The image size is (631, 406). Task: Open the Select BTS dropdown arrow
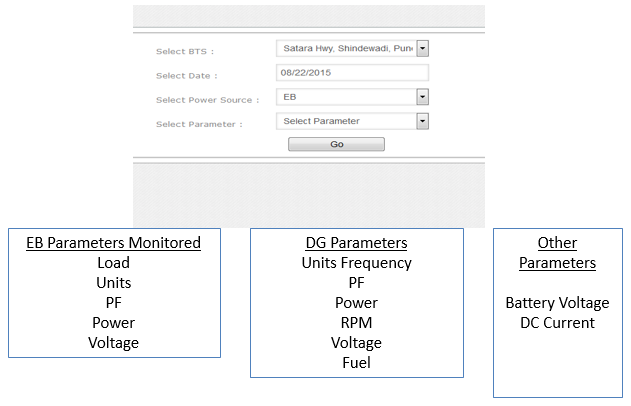click(x=422, y=48)
